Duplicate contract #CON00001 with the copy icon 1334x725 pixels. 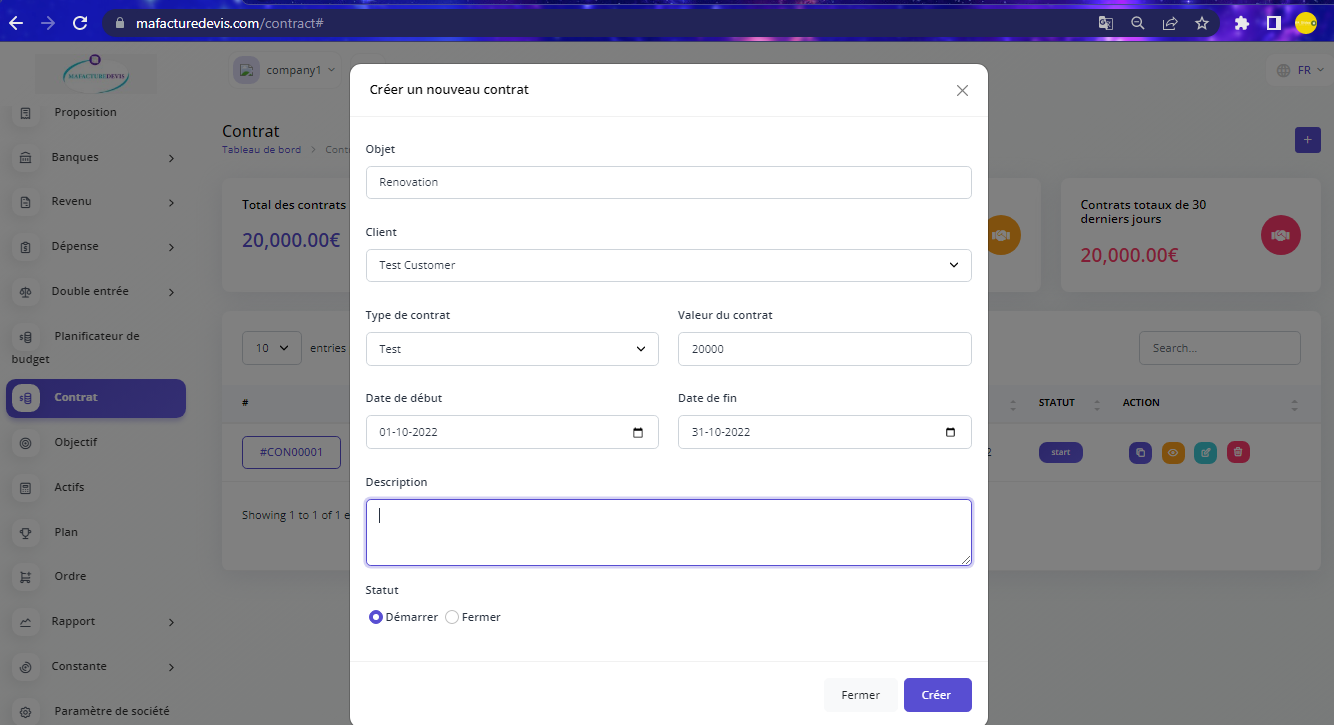tap(1140, 453)
